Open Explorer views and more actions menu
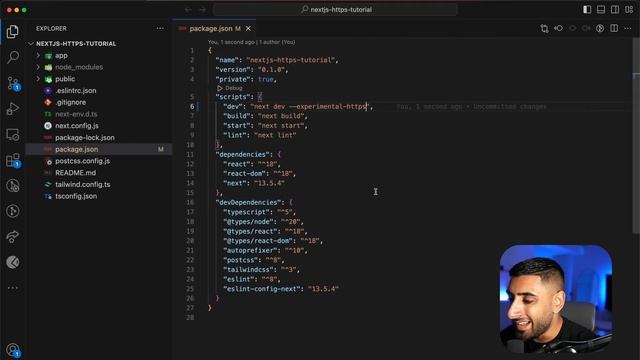This screenshot has height=360, width=640. (160, 28)
